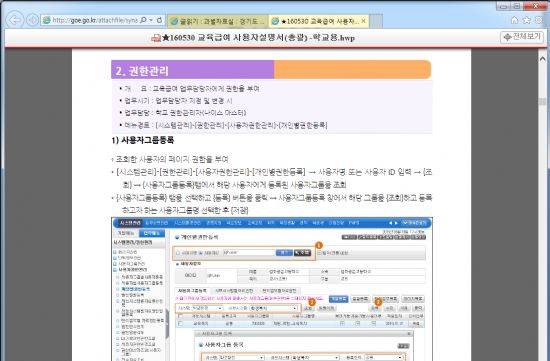Open browser Tools gear menu
Image resolution: width=550 pixels, height=361 pixels.
539,20
